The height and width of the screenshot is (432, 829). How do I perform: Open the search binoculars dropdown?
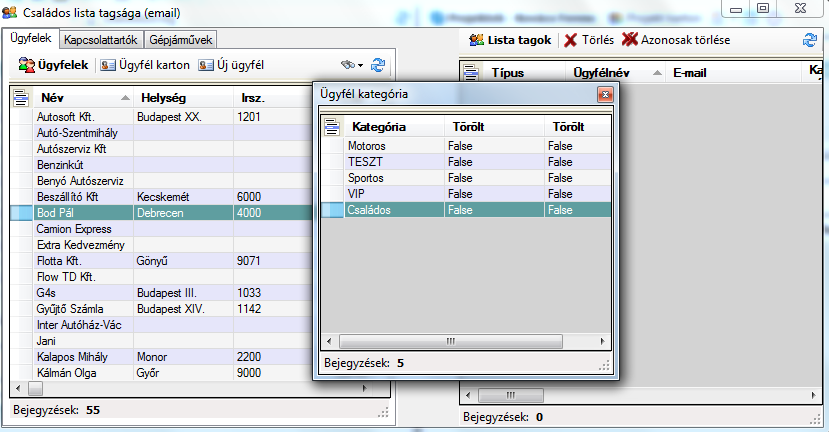(x=352, y=65)
